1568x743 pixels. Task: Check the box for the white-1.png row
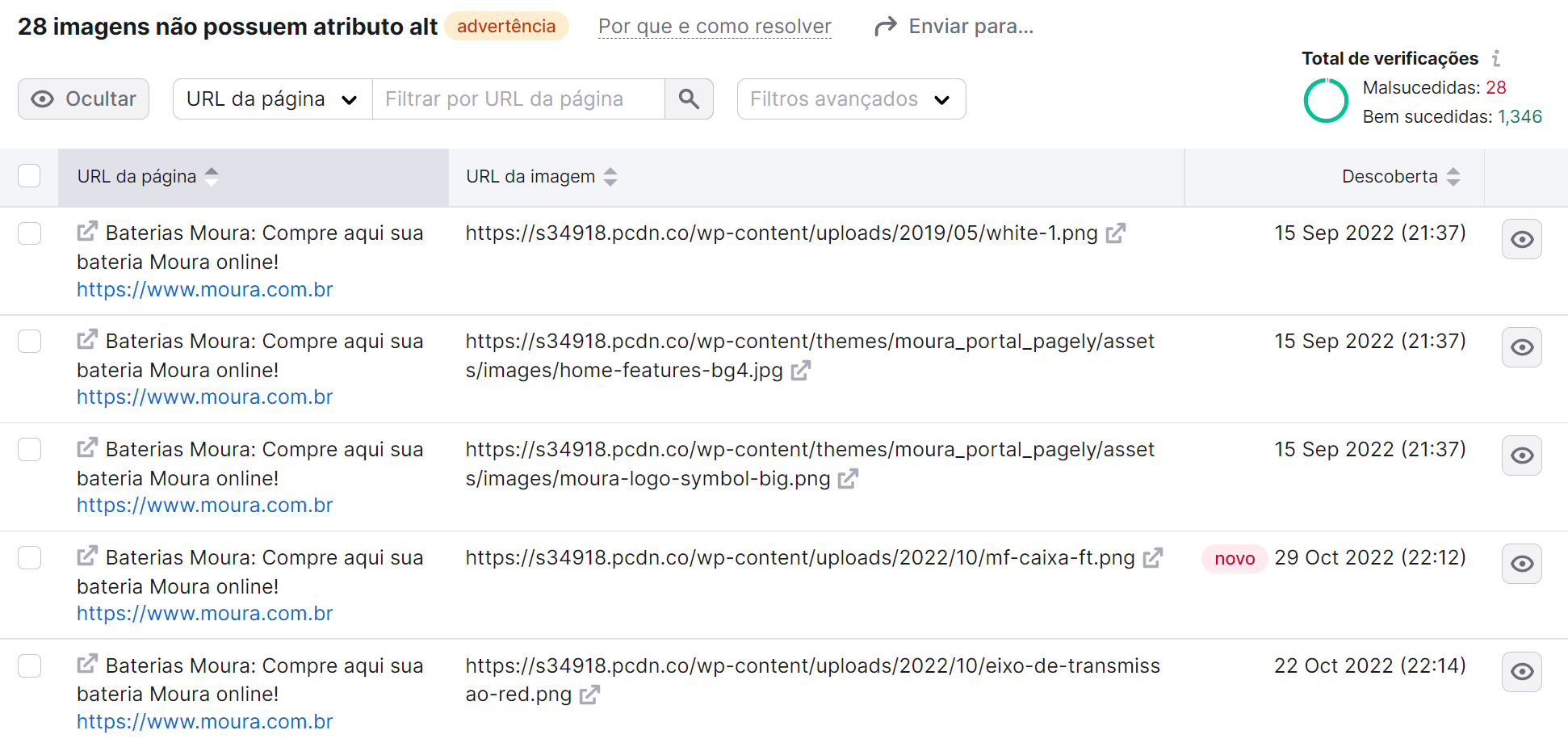click(30, 233)
